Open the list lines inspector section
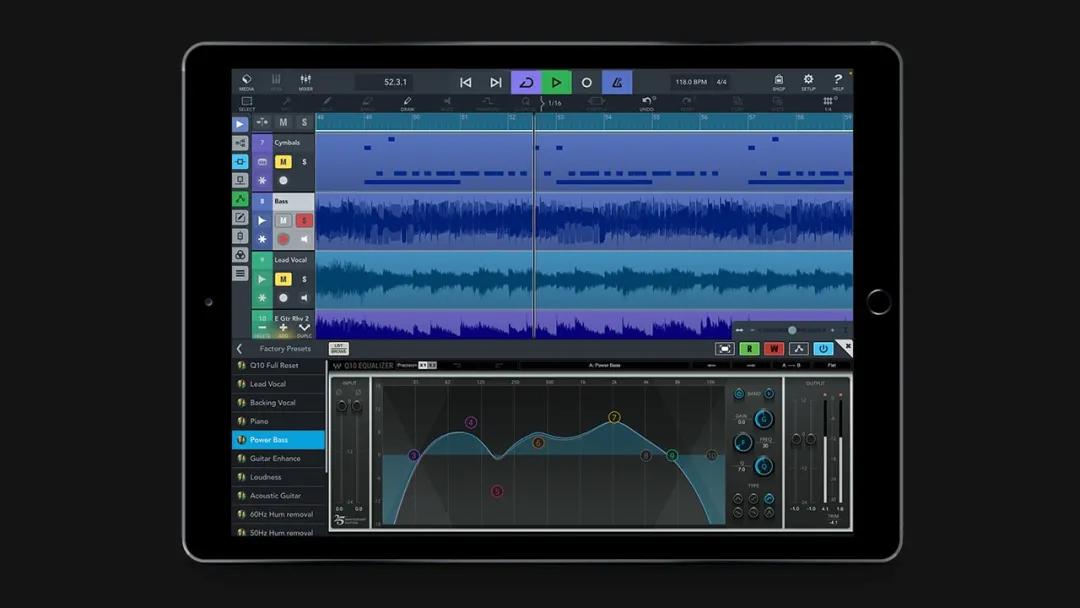The height and width of the screenshot is (608, 1080). click(x=240, y=273)
